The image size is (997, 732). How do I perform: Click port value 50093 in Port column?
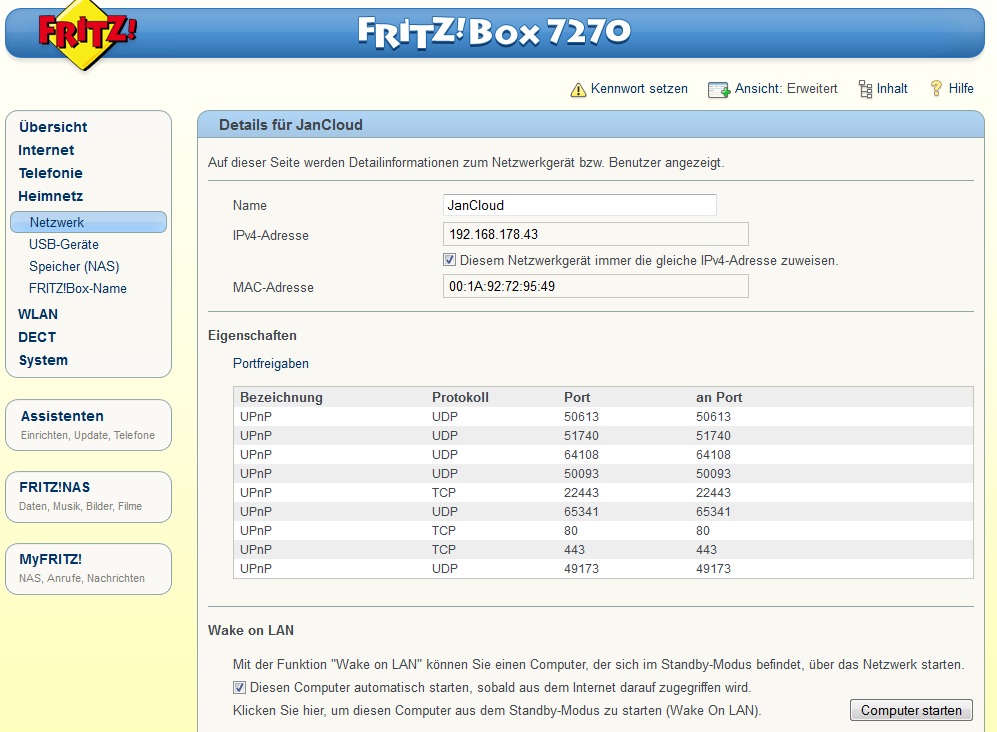(581, 474)
